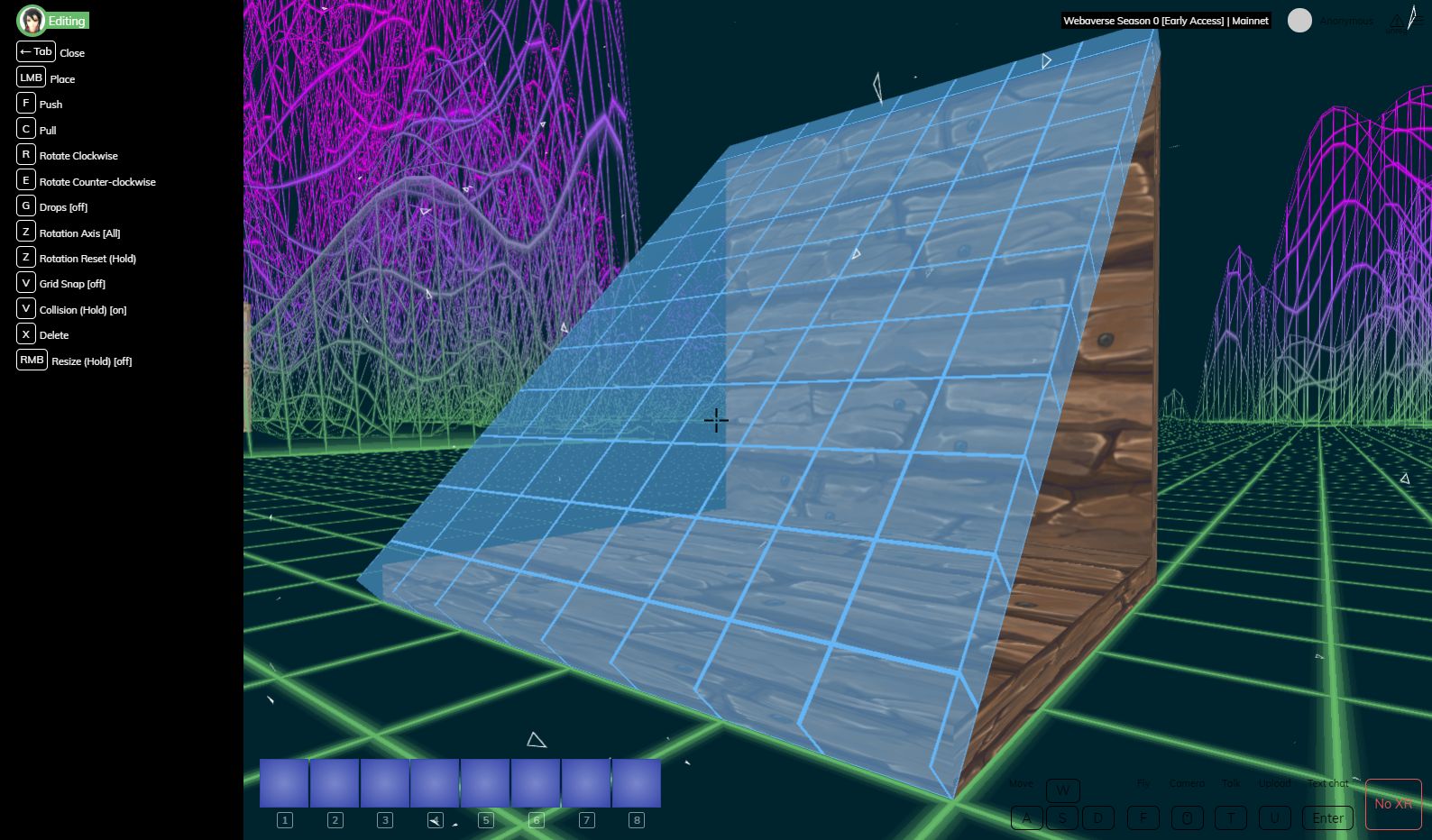Click the C key Pull icon

pos(26,129)
